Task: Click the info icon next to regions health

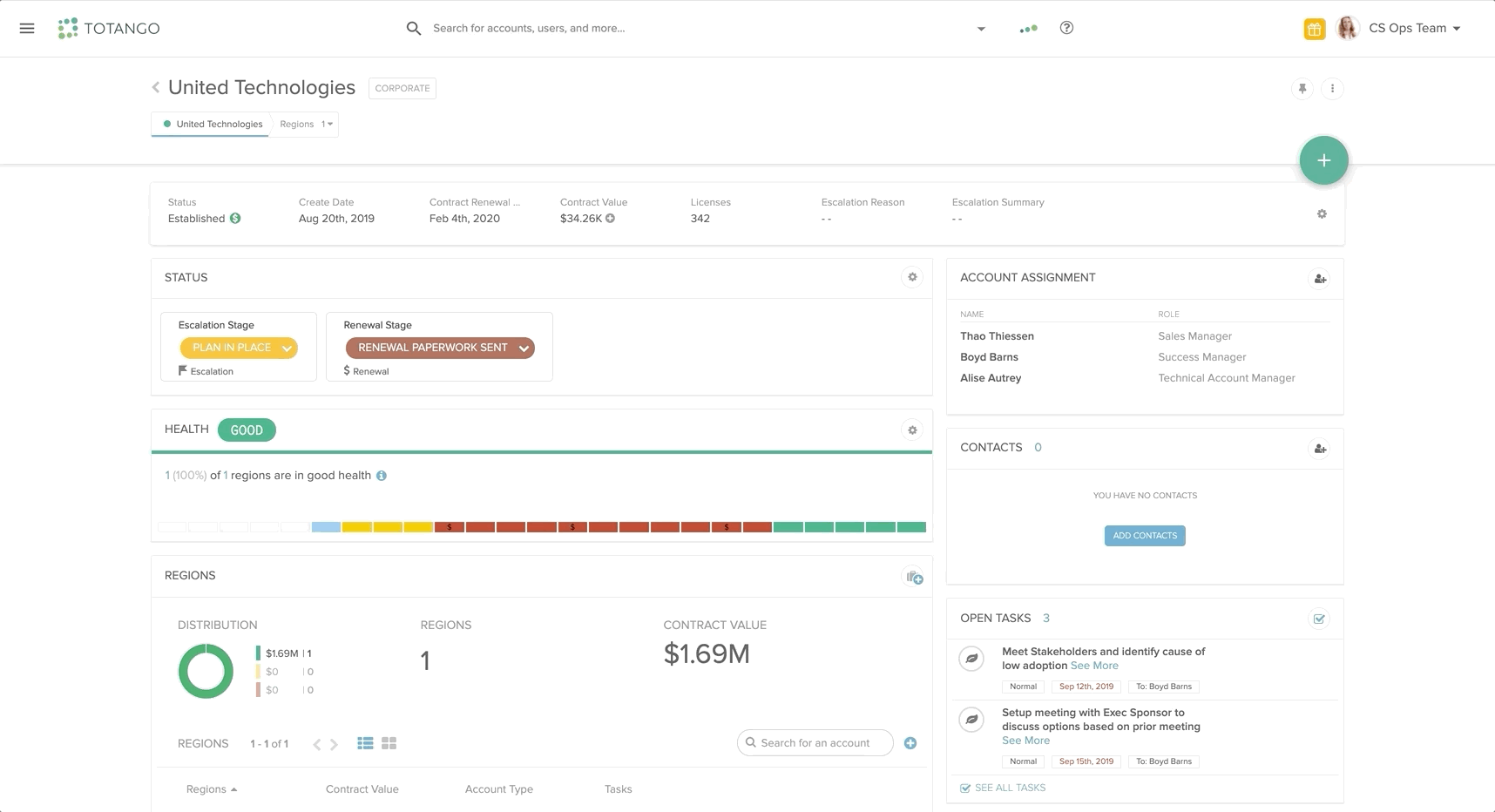Action: coord(382,476)
